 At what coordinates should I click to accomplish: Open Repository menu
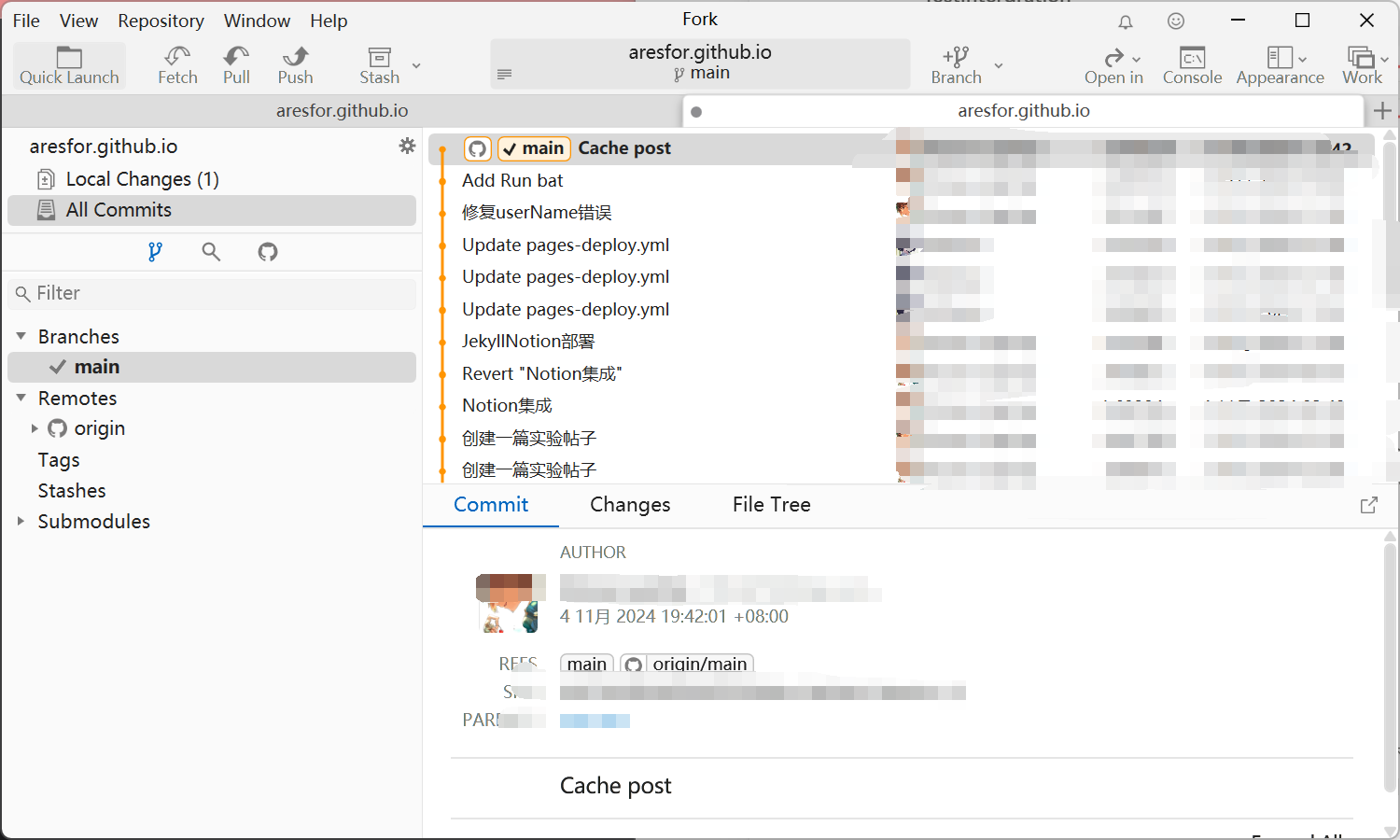point(161,21)
